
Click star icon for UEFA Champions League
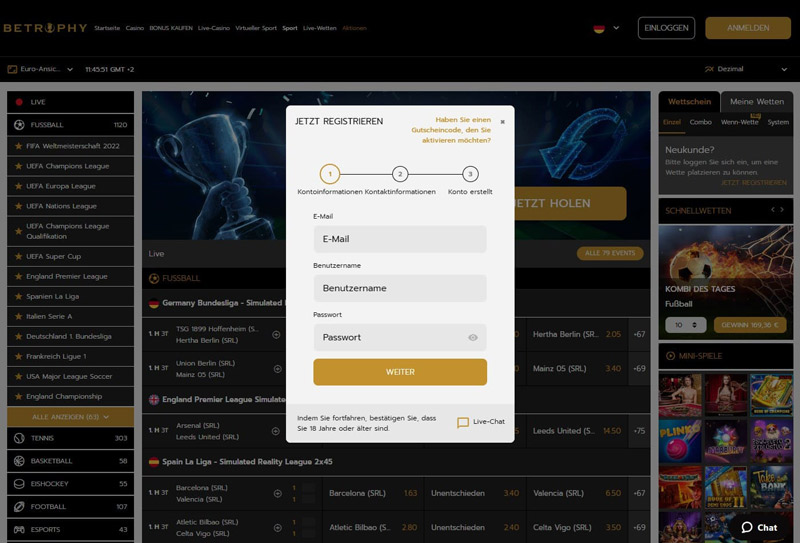point(18,166)
